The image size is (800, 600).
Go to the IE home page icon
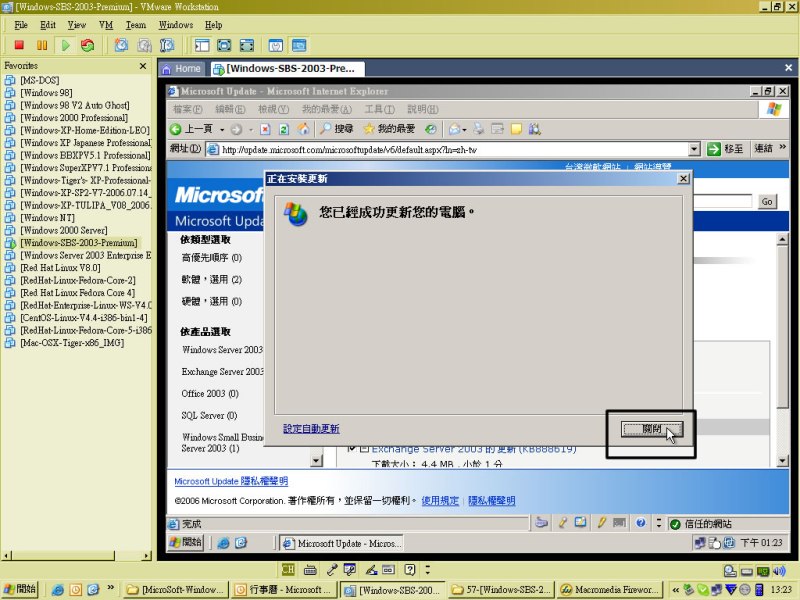pyautogui.click(x=304, y=129)
